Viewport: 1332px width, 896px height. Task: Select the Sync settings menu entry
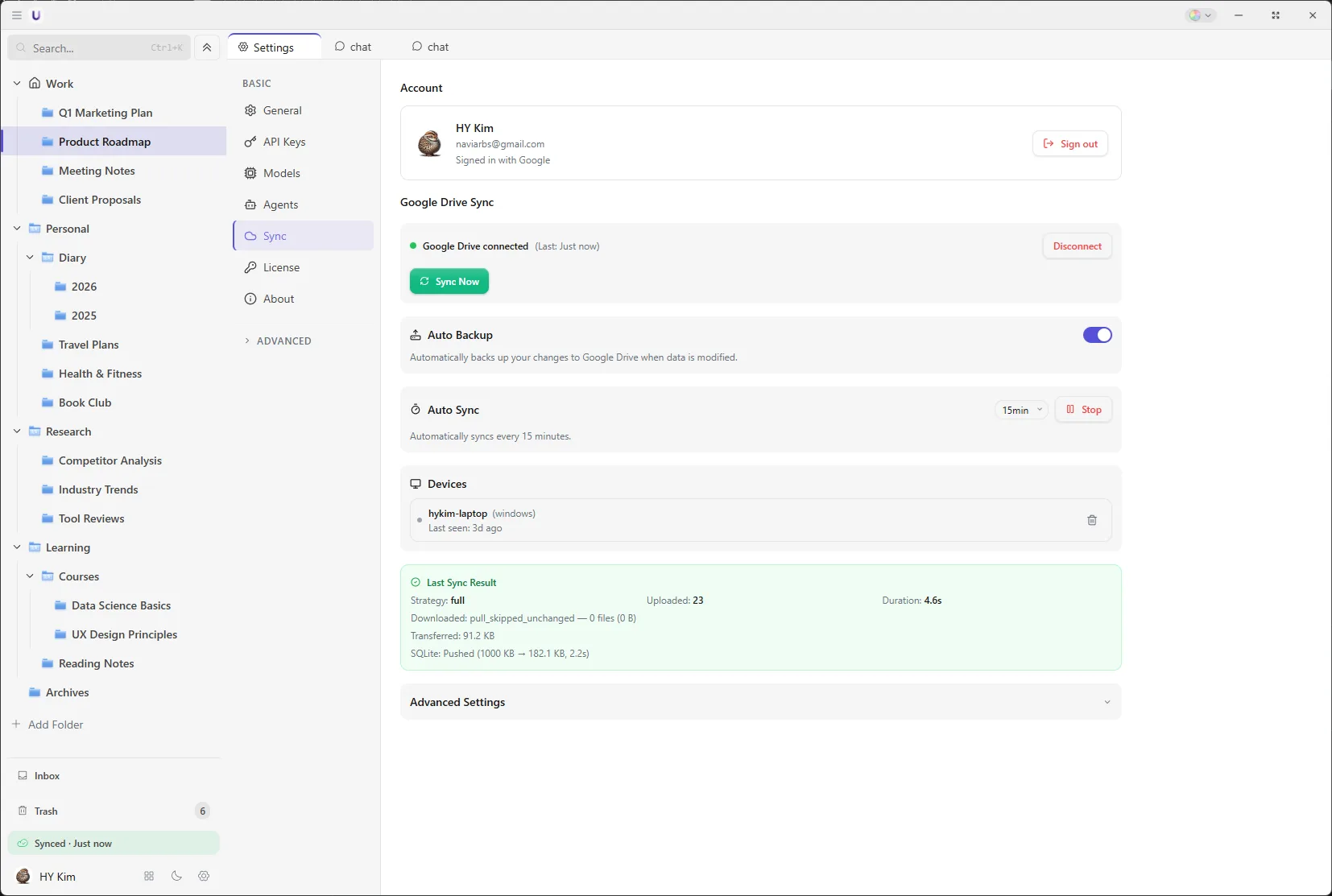pos(276,236)
